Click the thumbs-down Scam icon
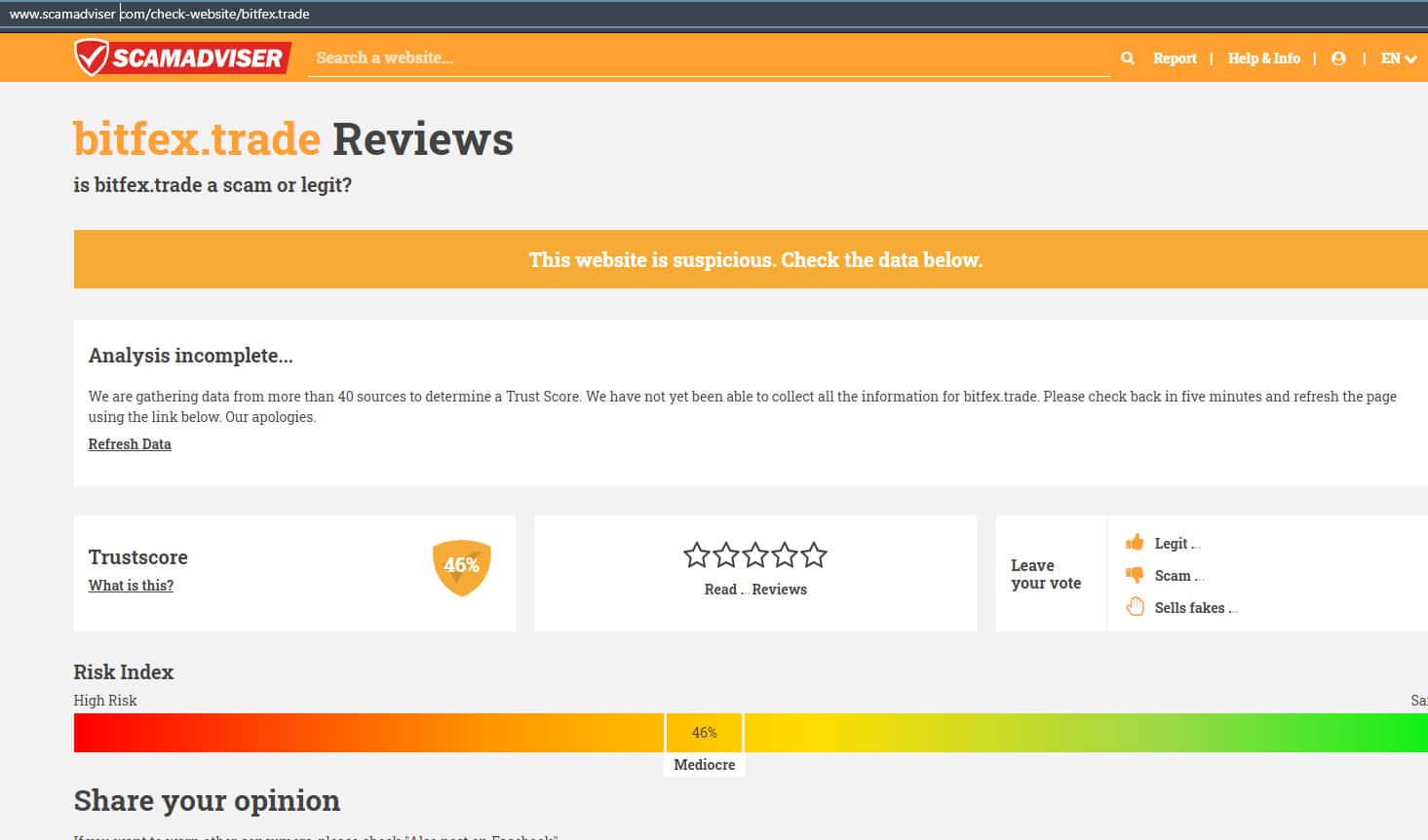Screen dimensions: 1428x840 (x=1135, y=575)
